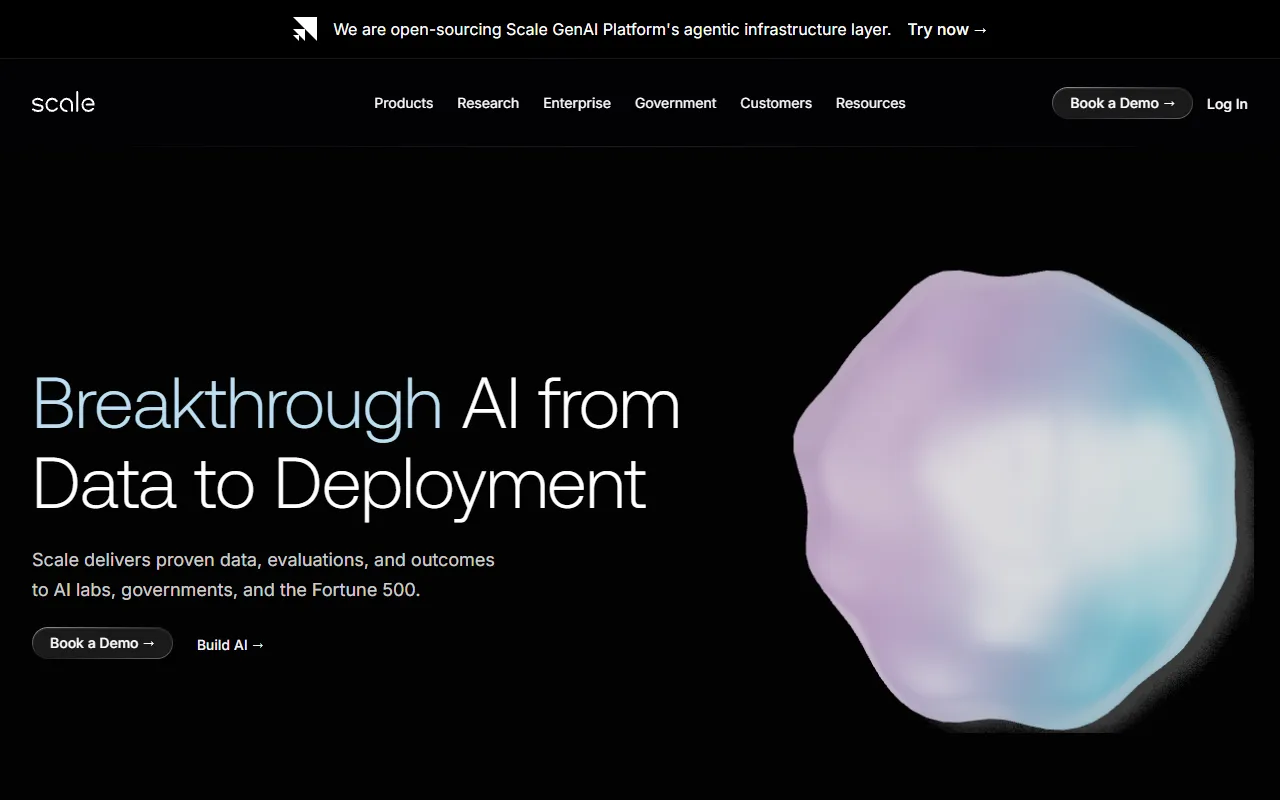Click the blue 'Breakthrough' headline word
The height and width of the screenshot is (800, 1280).
pos(237,405)
